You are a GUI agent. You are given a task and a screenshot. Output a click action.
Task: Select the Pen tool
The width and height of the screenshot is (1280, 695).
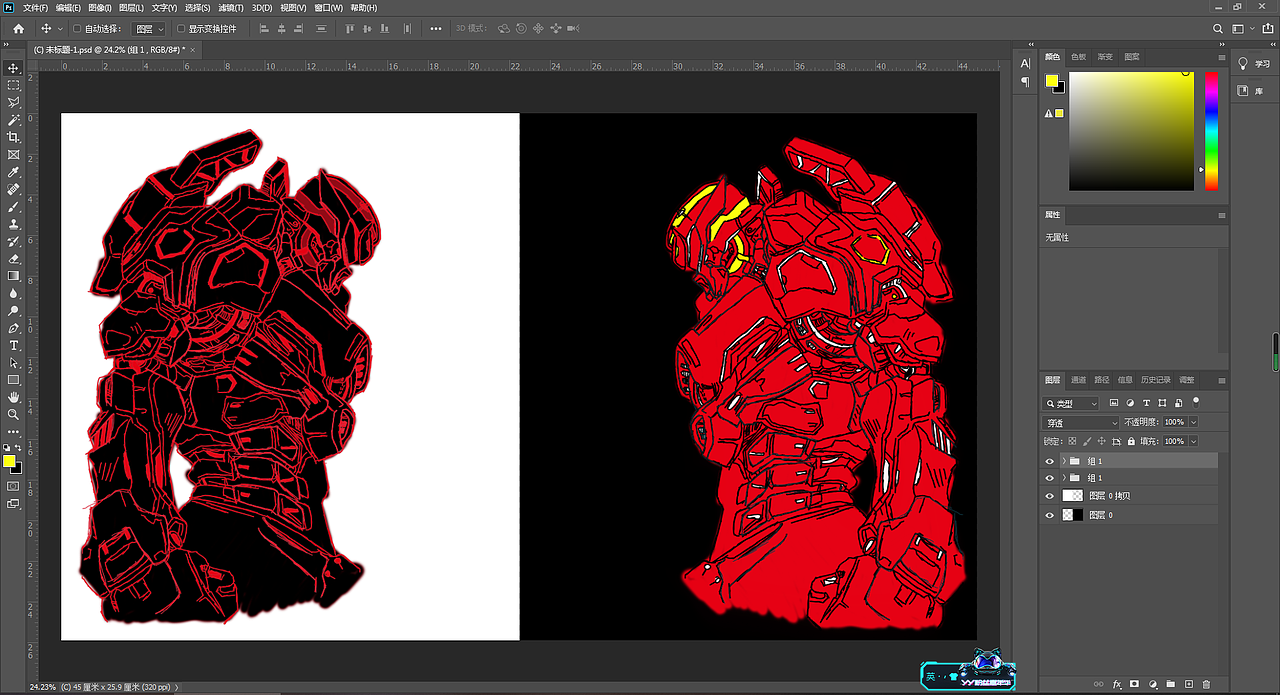[x=14, y=328]
